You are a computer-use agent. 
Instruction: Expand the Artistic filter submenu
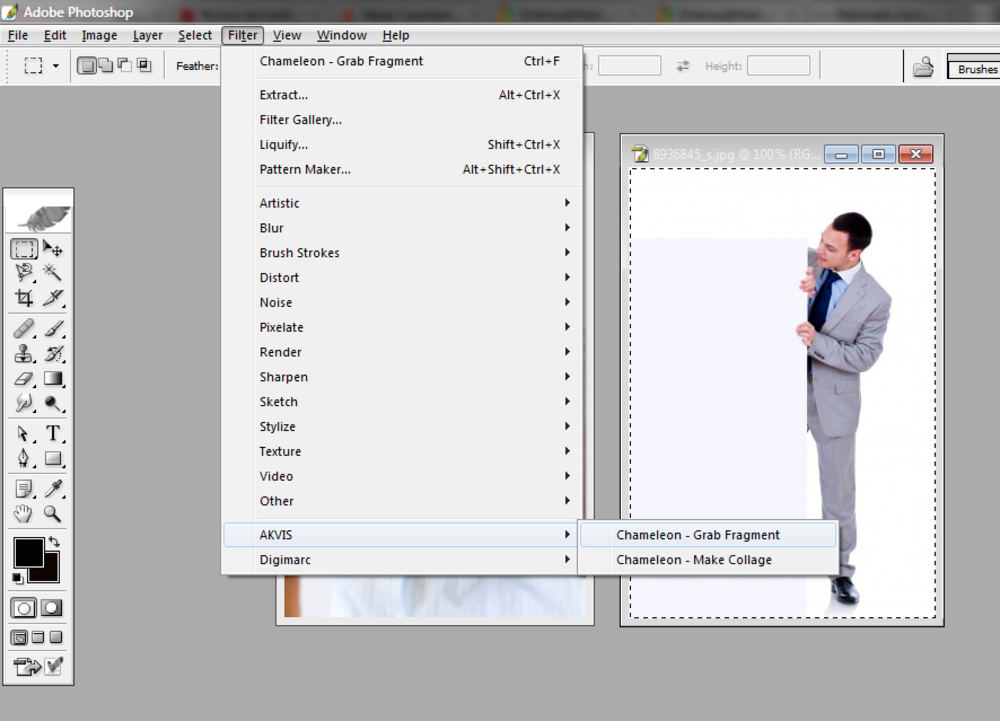pyautogui.click(x=402, y=203)
